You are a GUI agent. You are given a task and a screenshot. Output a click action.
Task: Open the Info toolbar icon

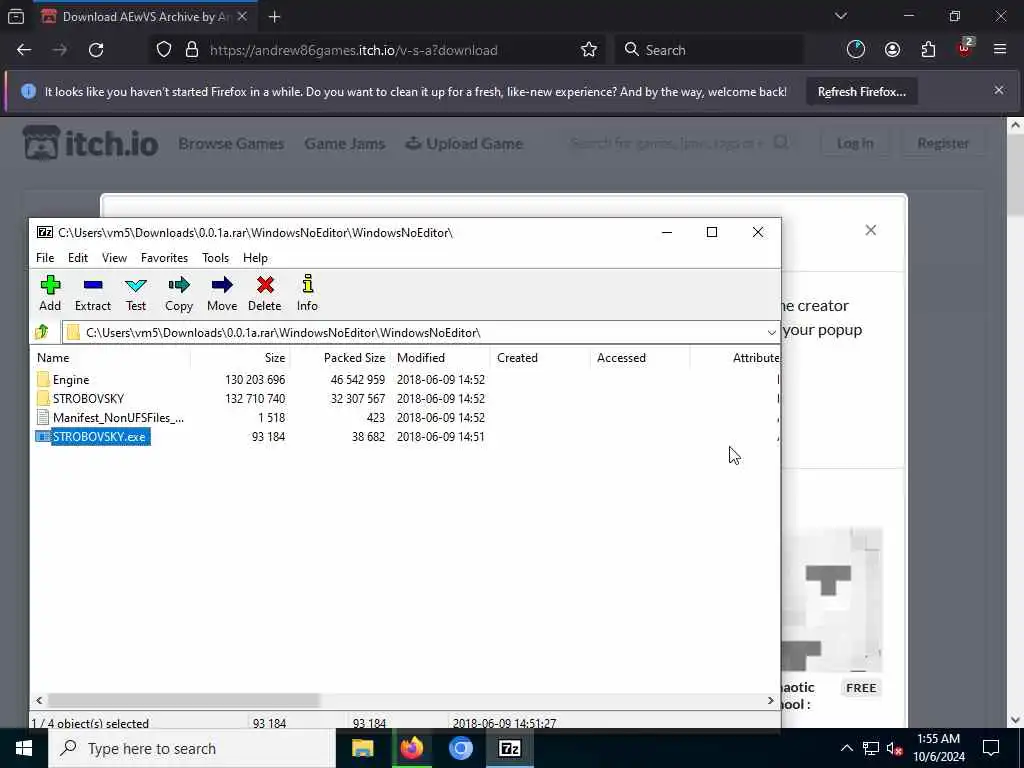[x=308, y=293]
